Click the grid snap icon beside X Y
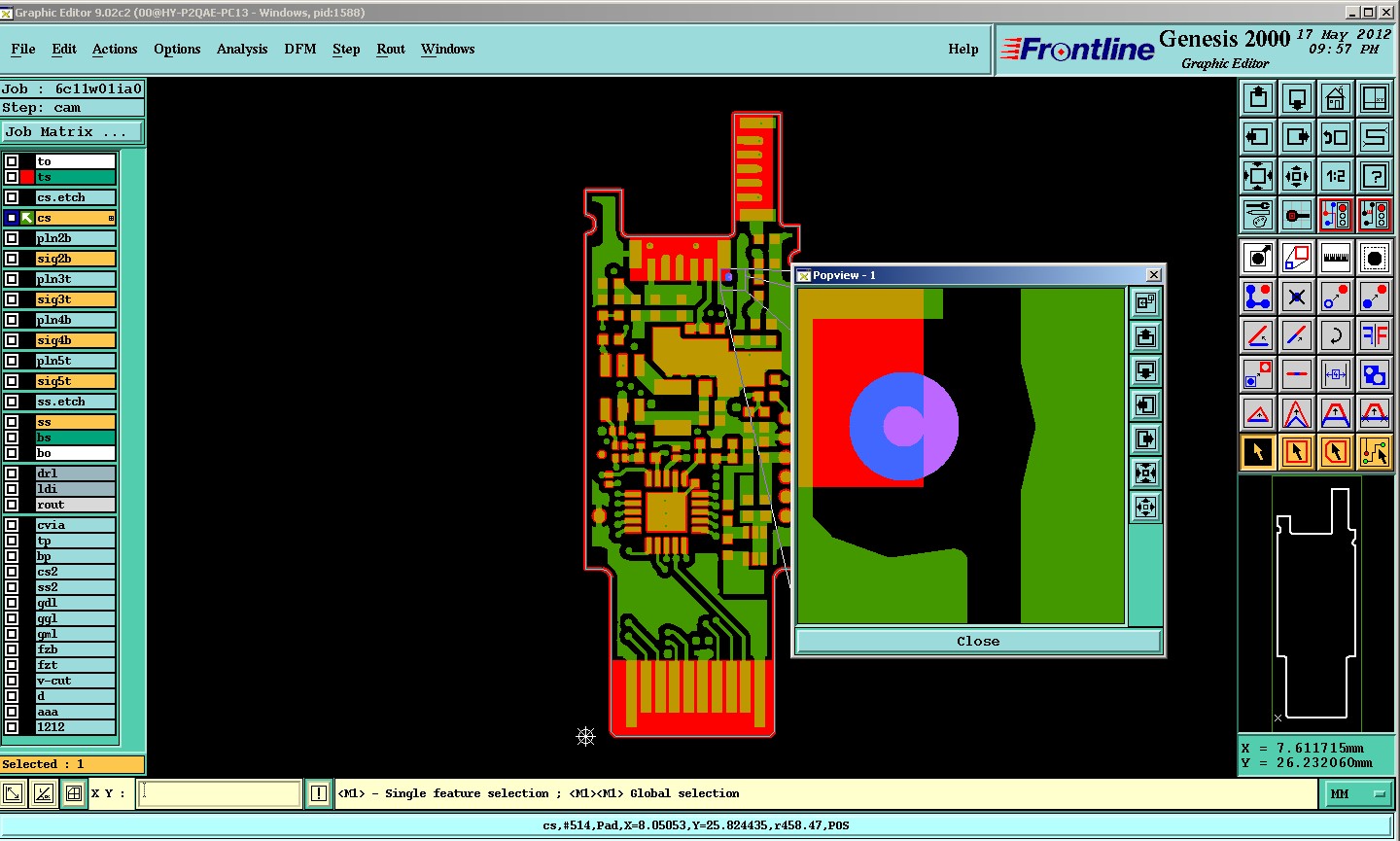 pos(73,793)
